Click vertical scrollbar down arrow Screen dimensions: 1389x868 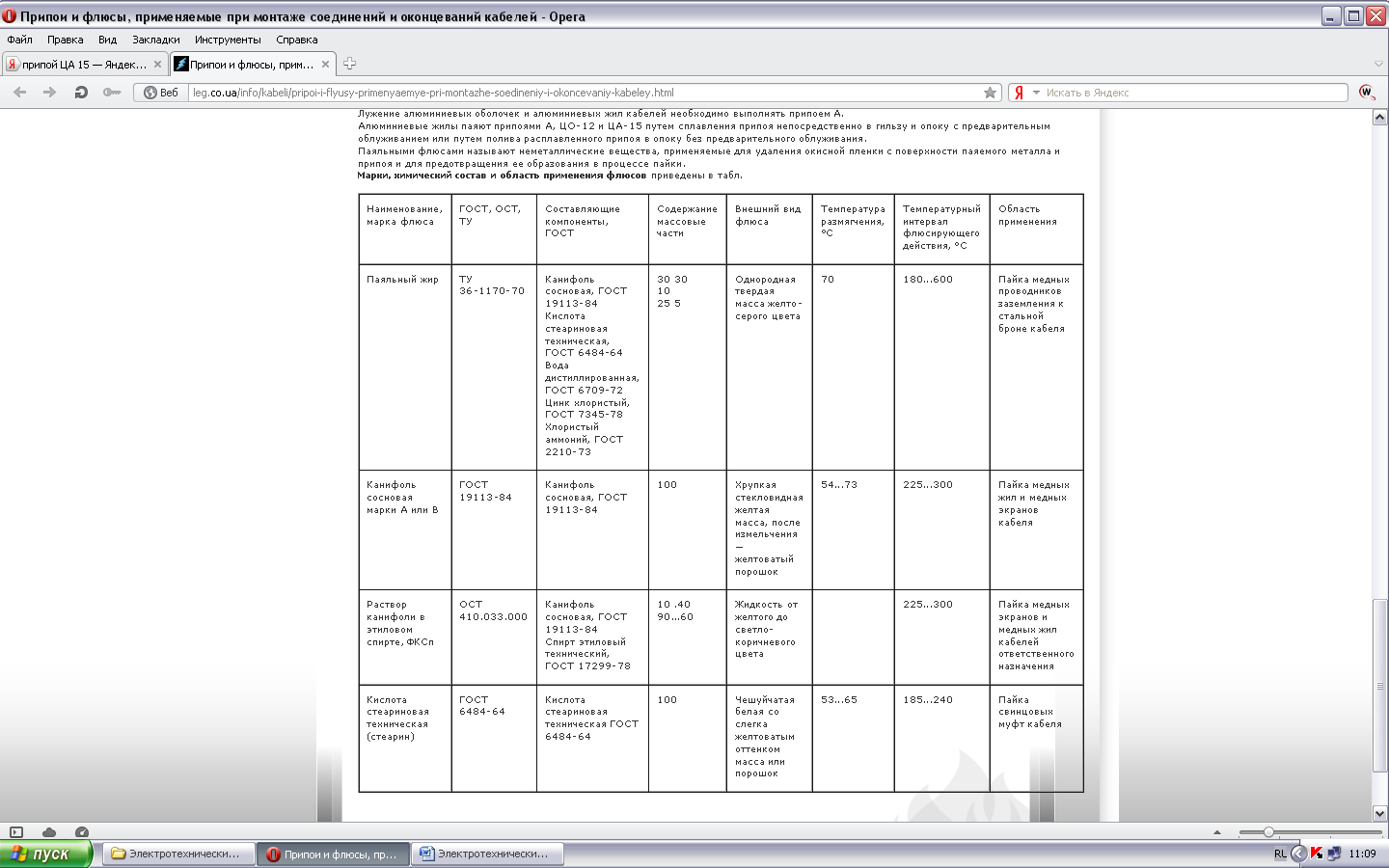[1379, 813]
